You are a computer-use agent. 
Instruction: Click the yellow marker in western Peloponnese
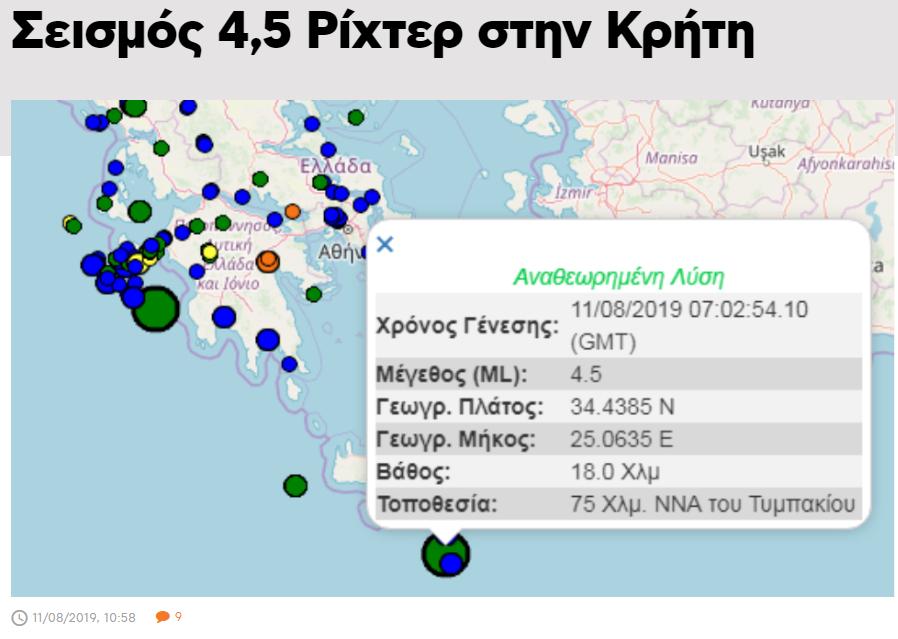tap(210, 252)
